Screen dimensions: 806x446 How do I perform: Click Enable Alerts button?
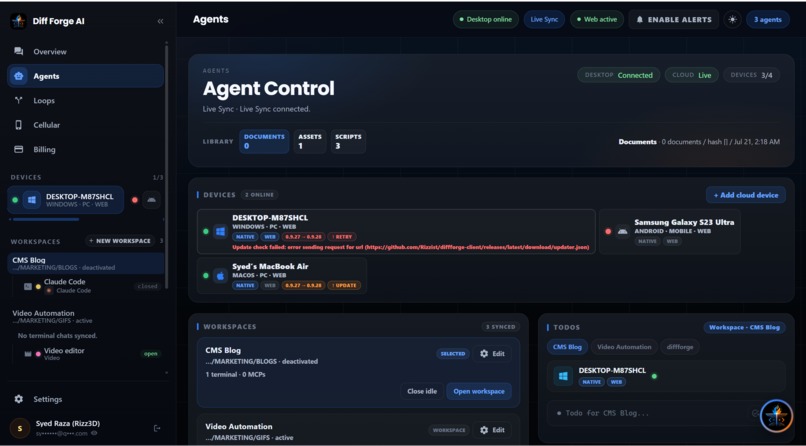click(673, 20)
